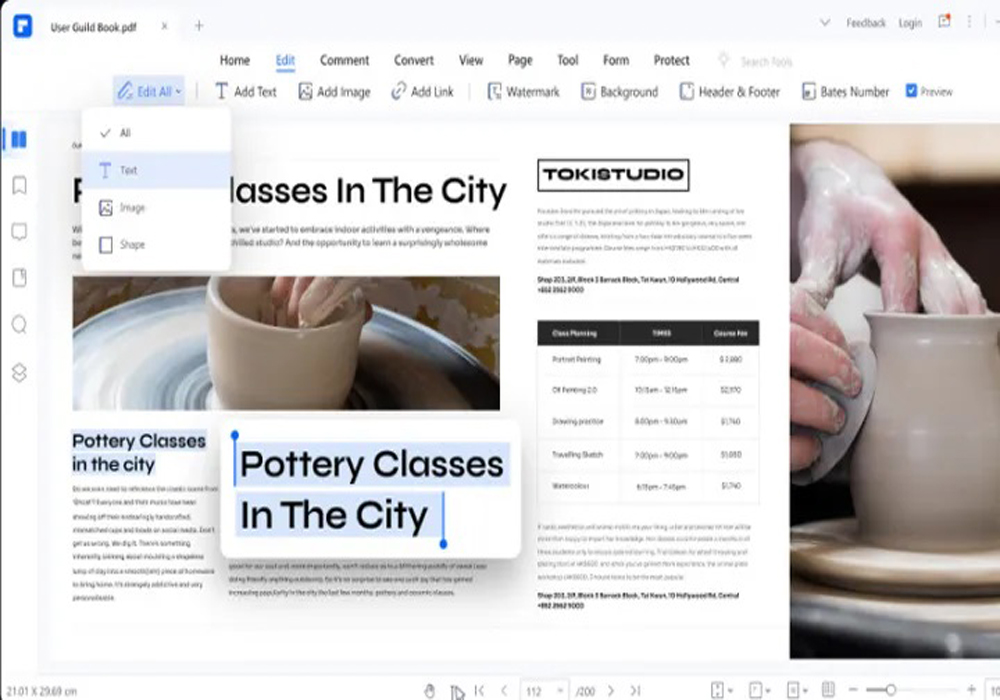Open the Comment ribbon tab

(344, 60)
